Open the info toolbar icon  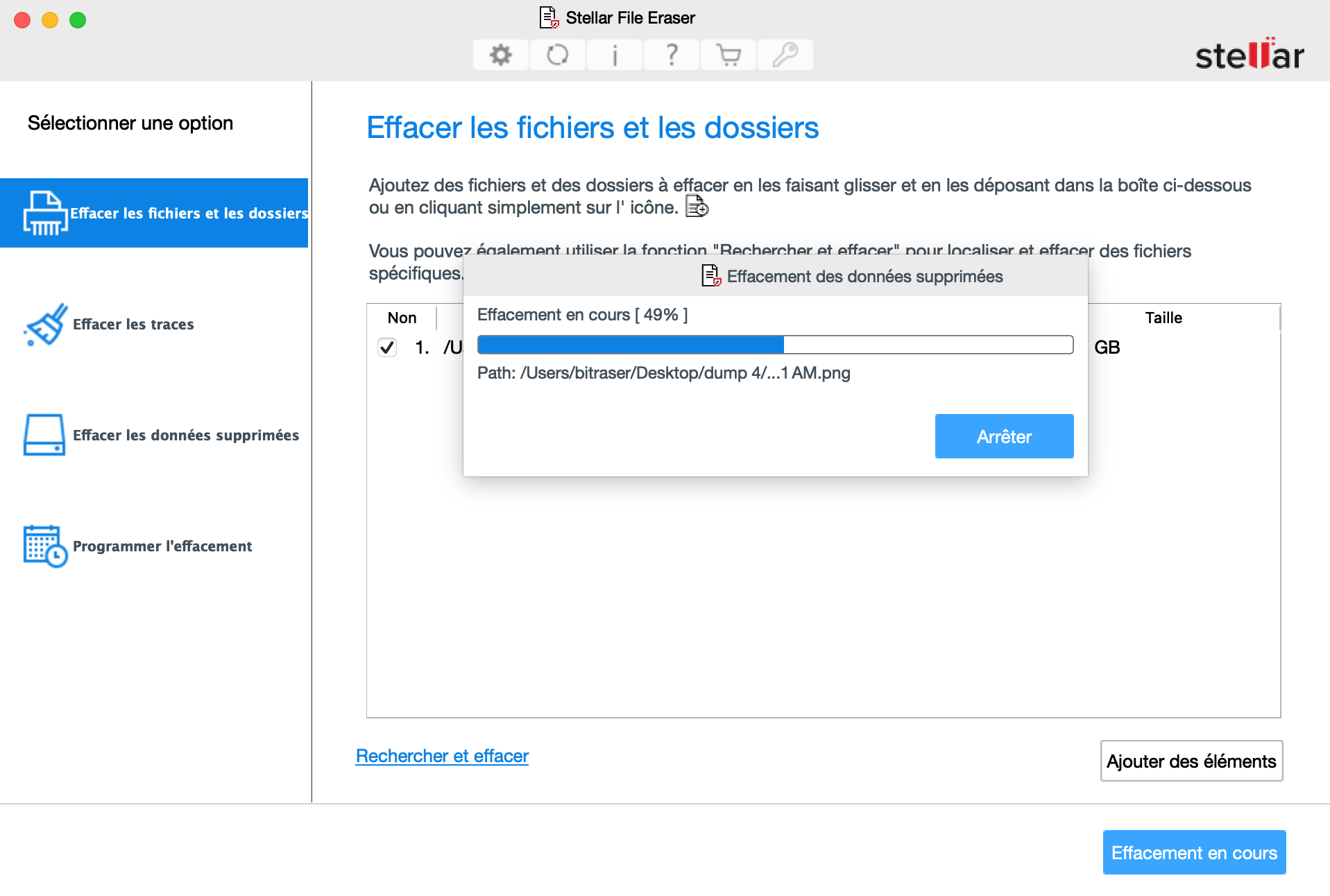(615, 55)
